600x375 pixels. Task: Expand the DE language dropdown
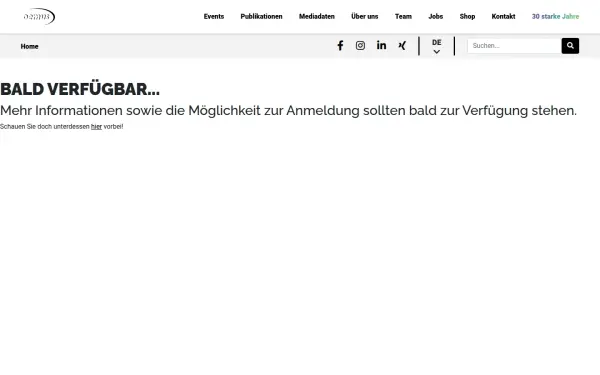pos(437,46)
